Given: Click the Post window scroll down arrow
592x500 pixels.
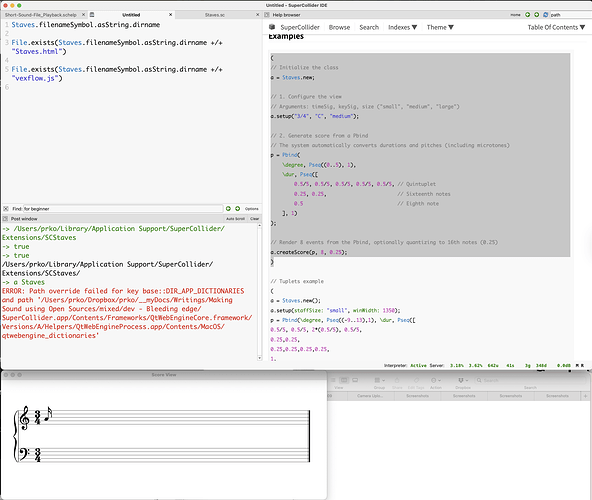Looking at the screenshot, I should (x=259, y=358).
